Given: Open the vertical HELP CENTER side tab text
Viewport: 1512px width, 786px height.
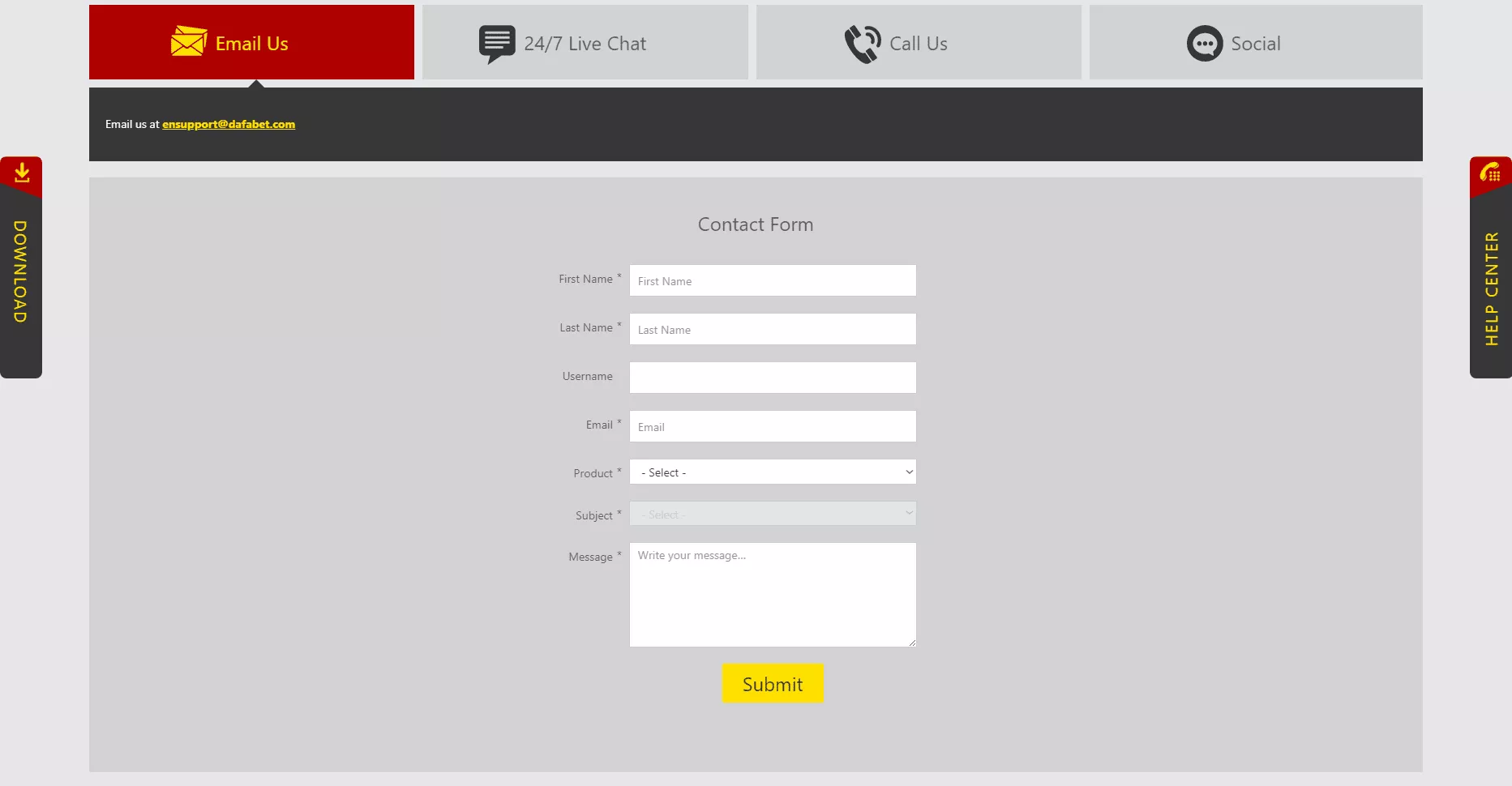Looking at the screenshot, I should pyautogui.click(x=1491, y=289).
